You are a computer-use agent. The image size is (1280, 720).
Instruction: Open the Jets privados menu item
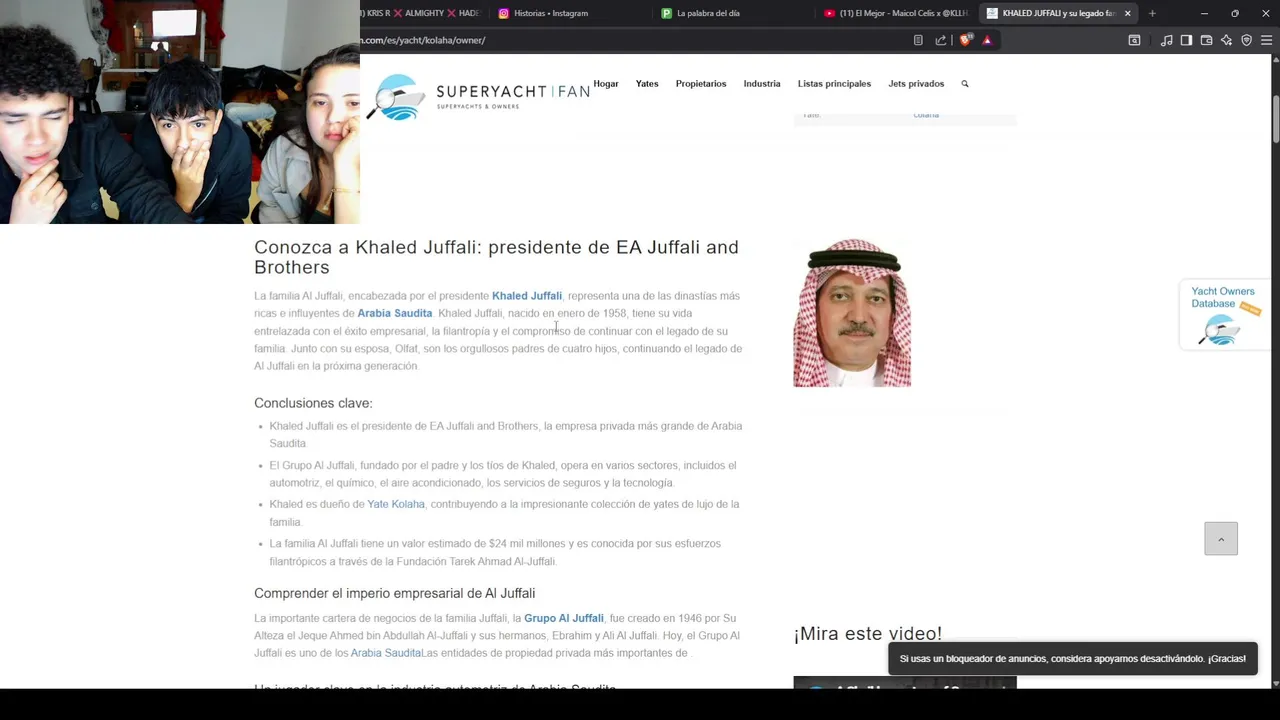click(916, 84)
